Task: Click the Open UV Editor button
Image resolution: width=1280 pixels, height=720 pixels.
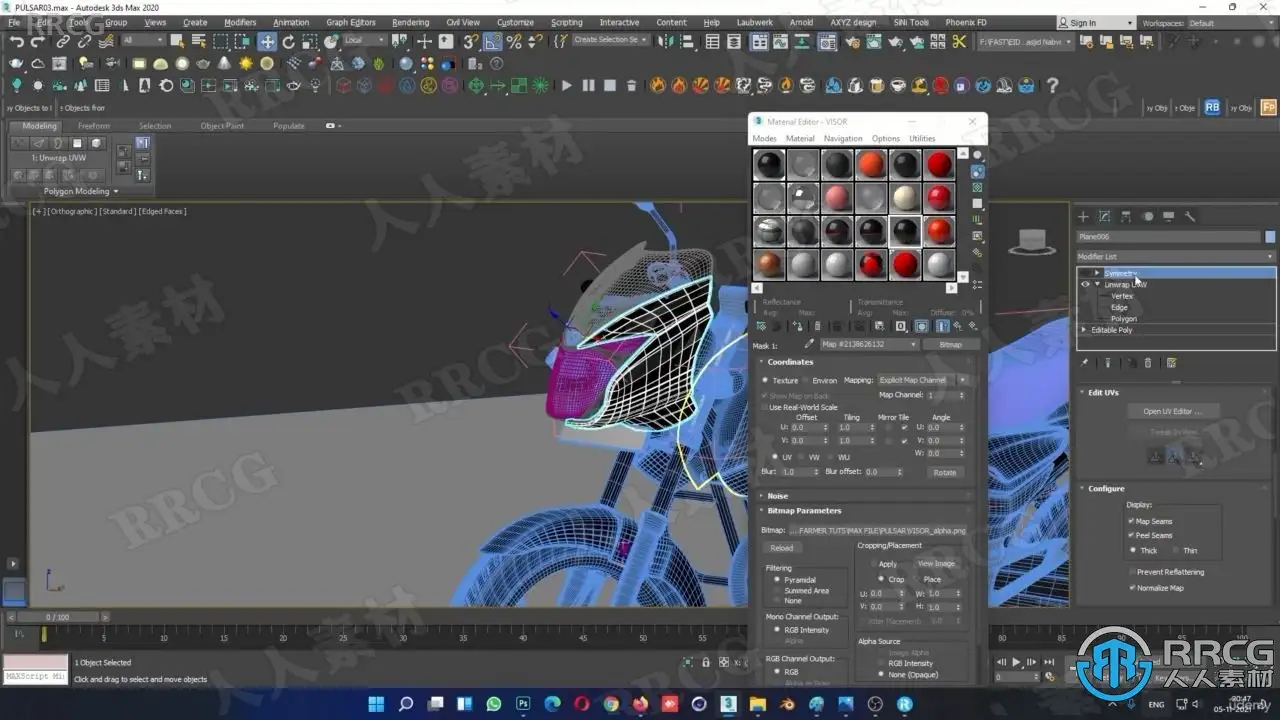Action: point(1174,411)
